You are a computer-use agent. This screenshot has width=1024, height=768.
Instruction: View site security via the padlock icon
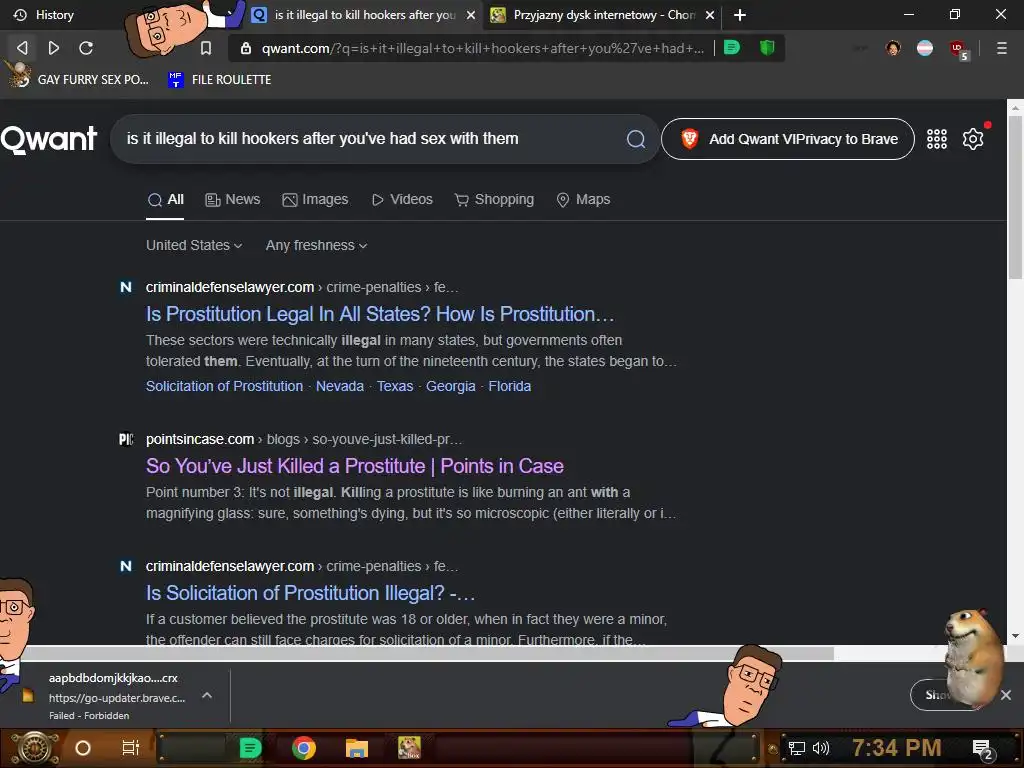[x=246, y=48]
